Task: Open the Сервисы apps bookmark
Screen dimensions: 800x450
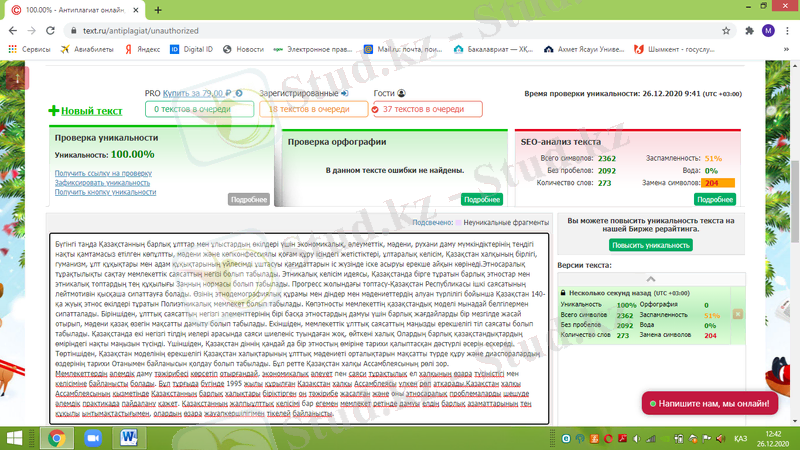Action: (30, 49)
